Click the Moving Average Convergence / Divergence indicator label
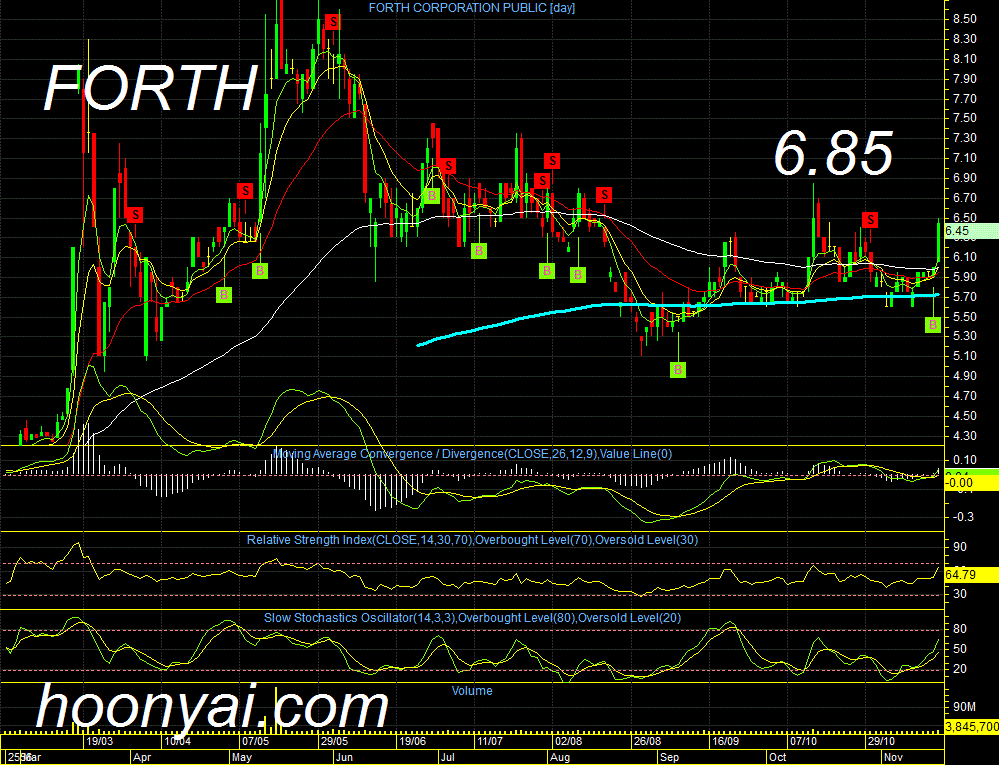The height and width of the screenshot is (765, 999). (472, 454)
